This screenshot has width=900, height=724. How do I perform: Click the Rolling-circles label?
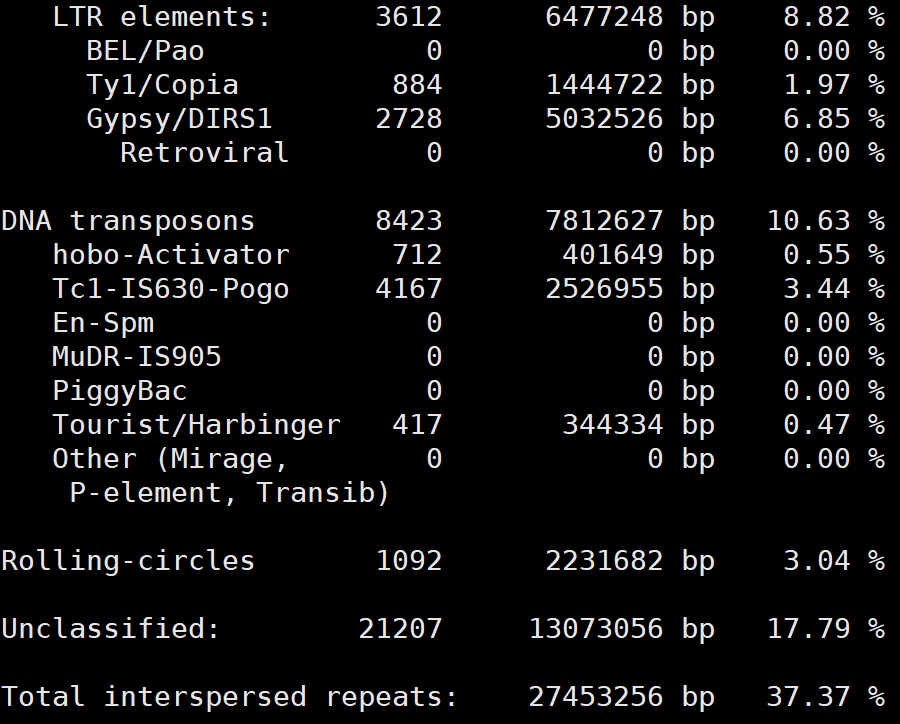(x=128, y=561)
